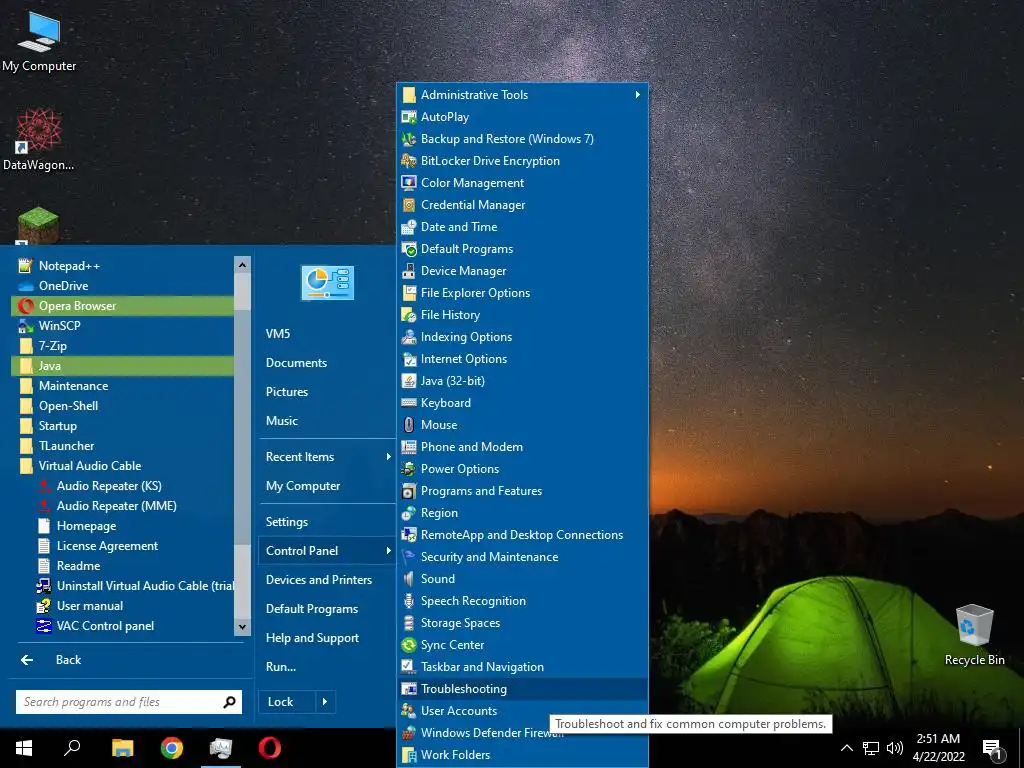Open the Startup folder
1024x768 pixels.
(x=123, y=426)
